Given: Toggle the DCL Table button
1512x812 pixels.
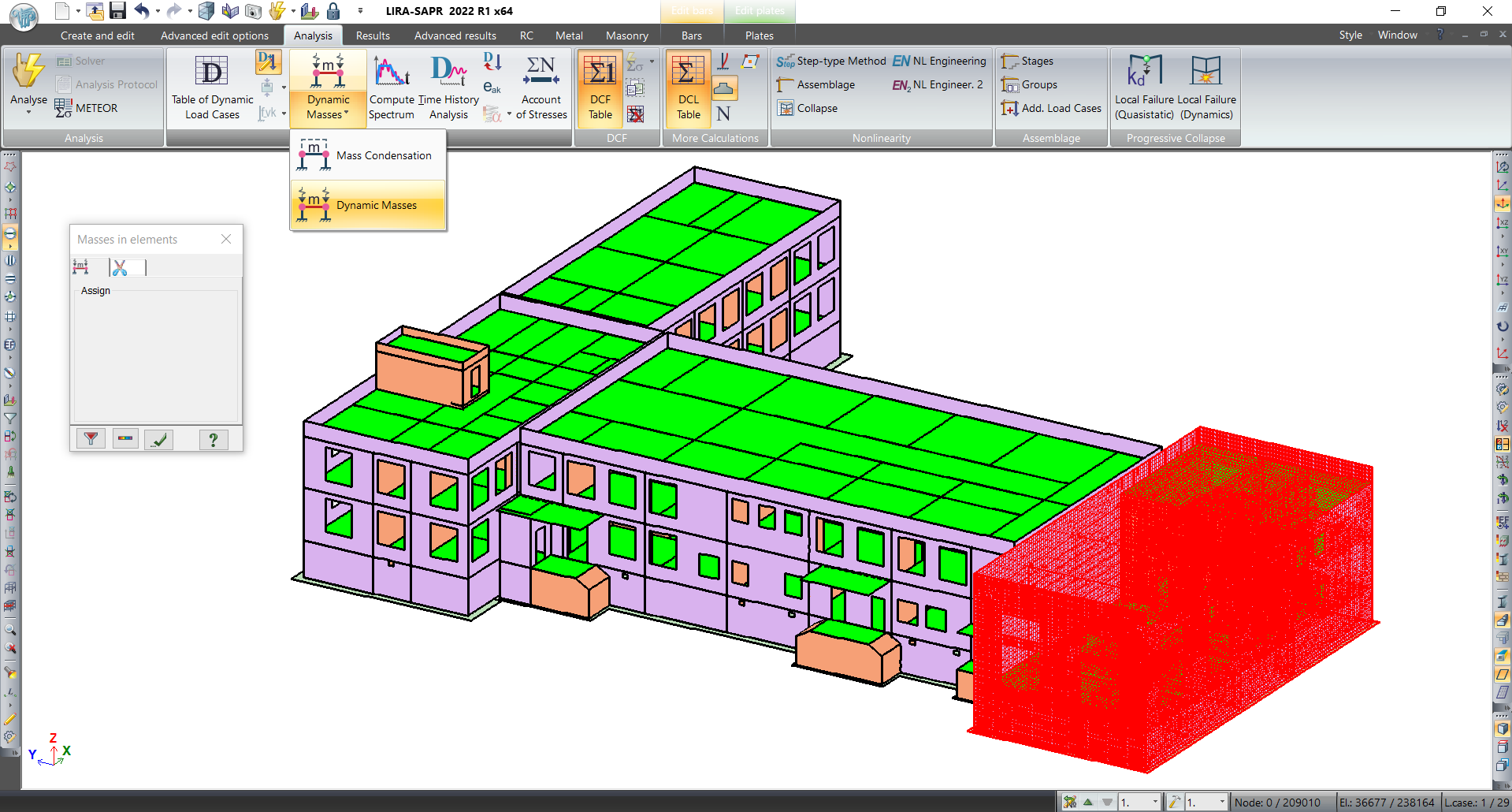Looking at the screenshot, I should [688, 87].
